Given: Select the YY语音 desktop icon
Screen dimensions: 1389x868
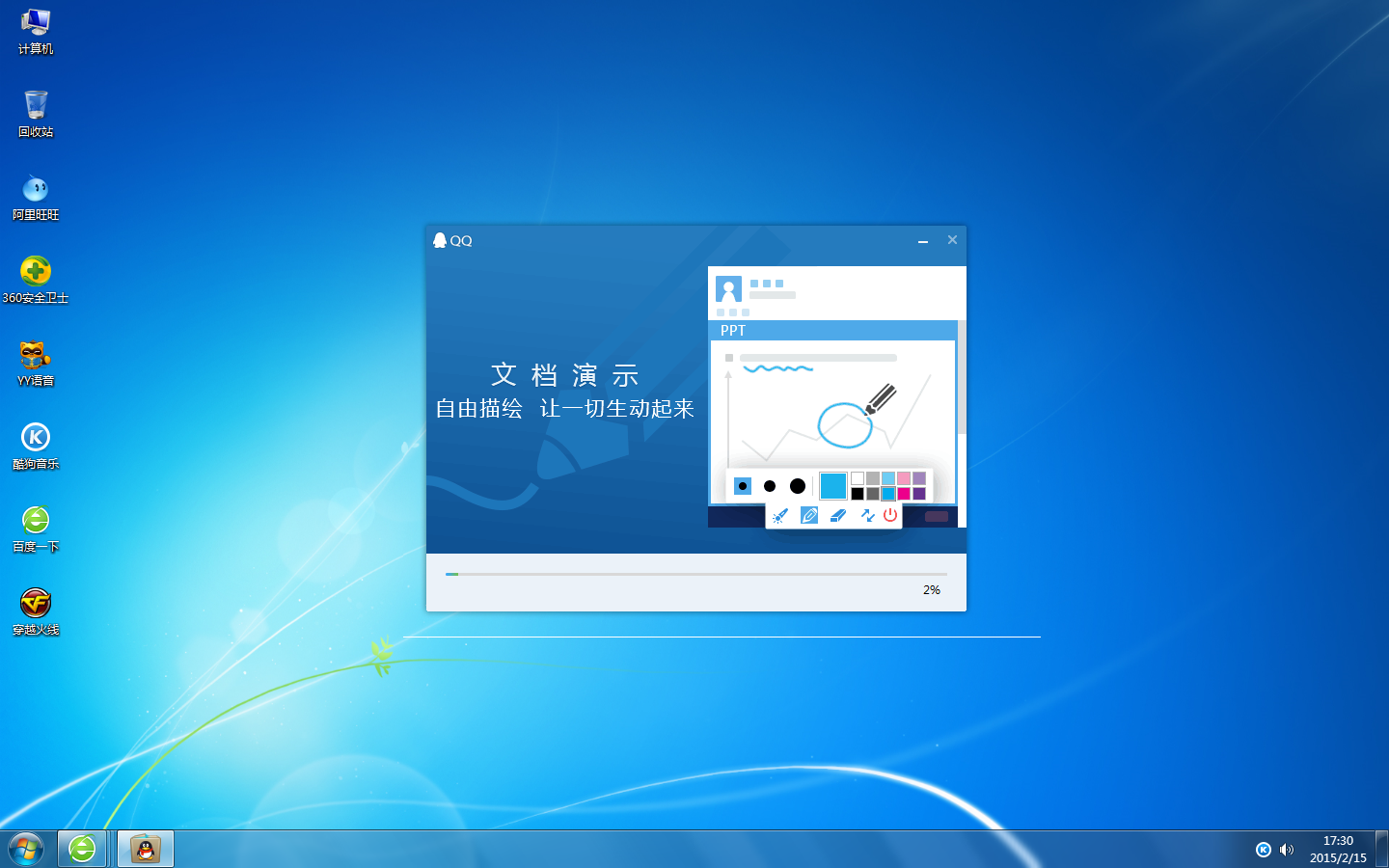Looking at the screenshot, I should point(36,363).
